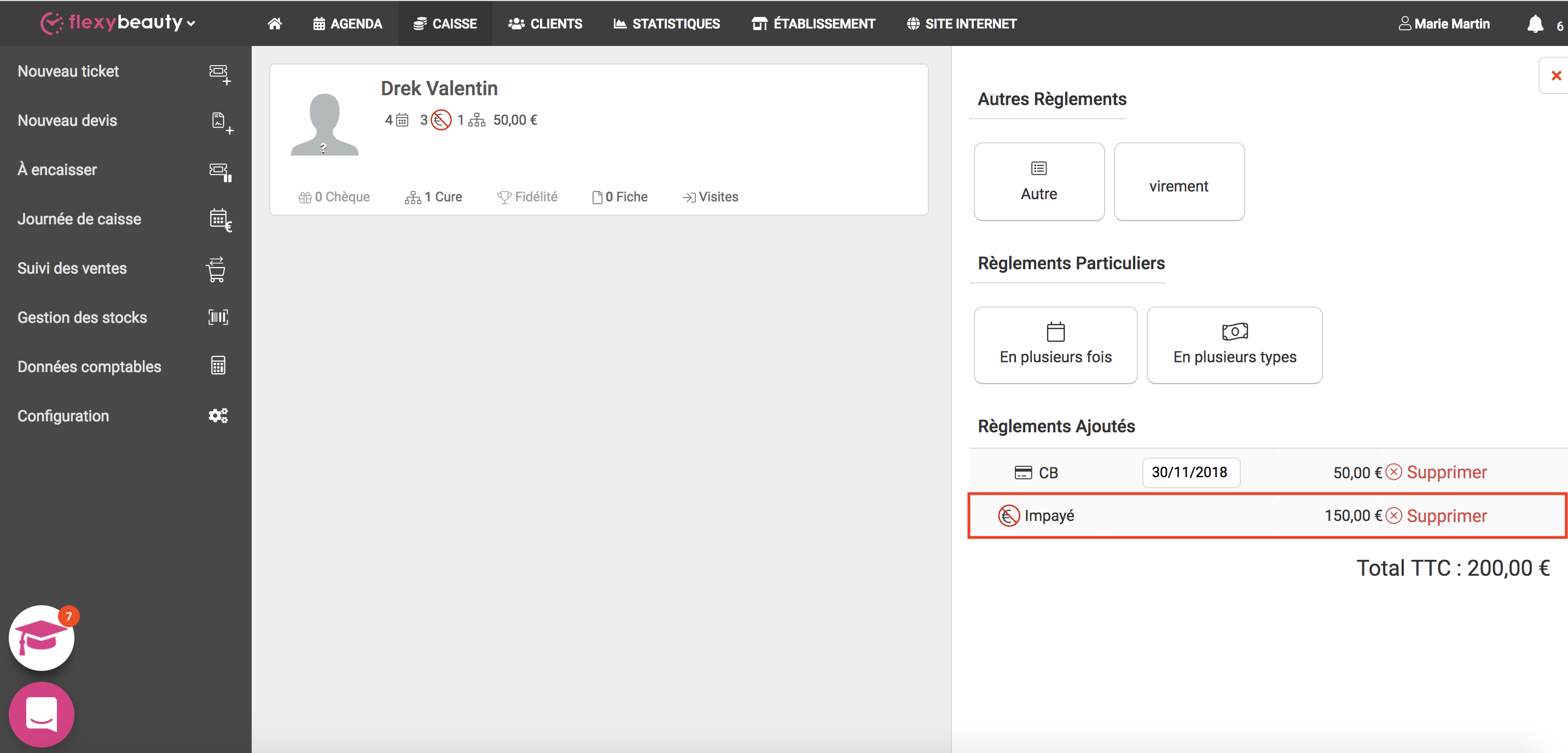Click the CB credit card icon in payments list

(1023, 472)
